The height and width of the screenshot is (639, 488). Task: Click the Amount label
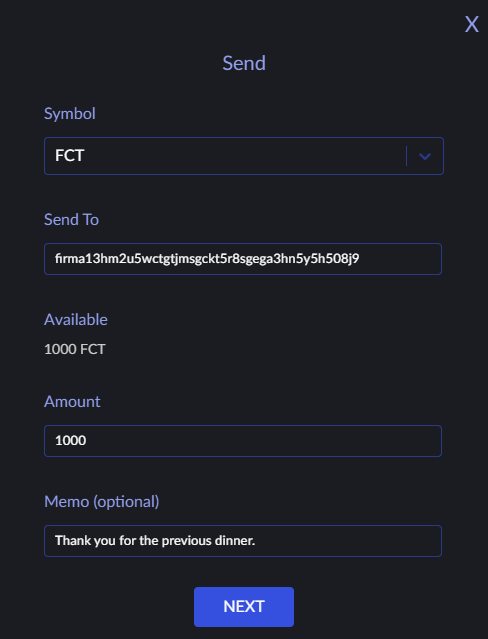click(x=72, y=402)
